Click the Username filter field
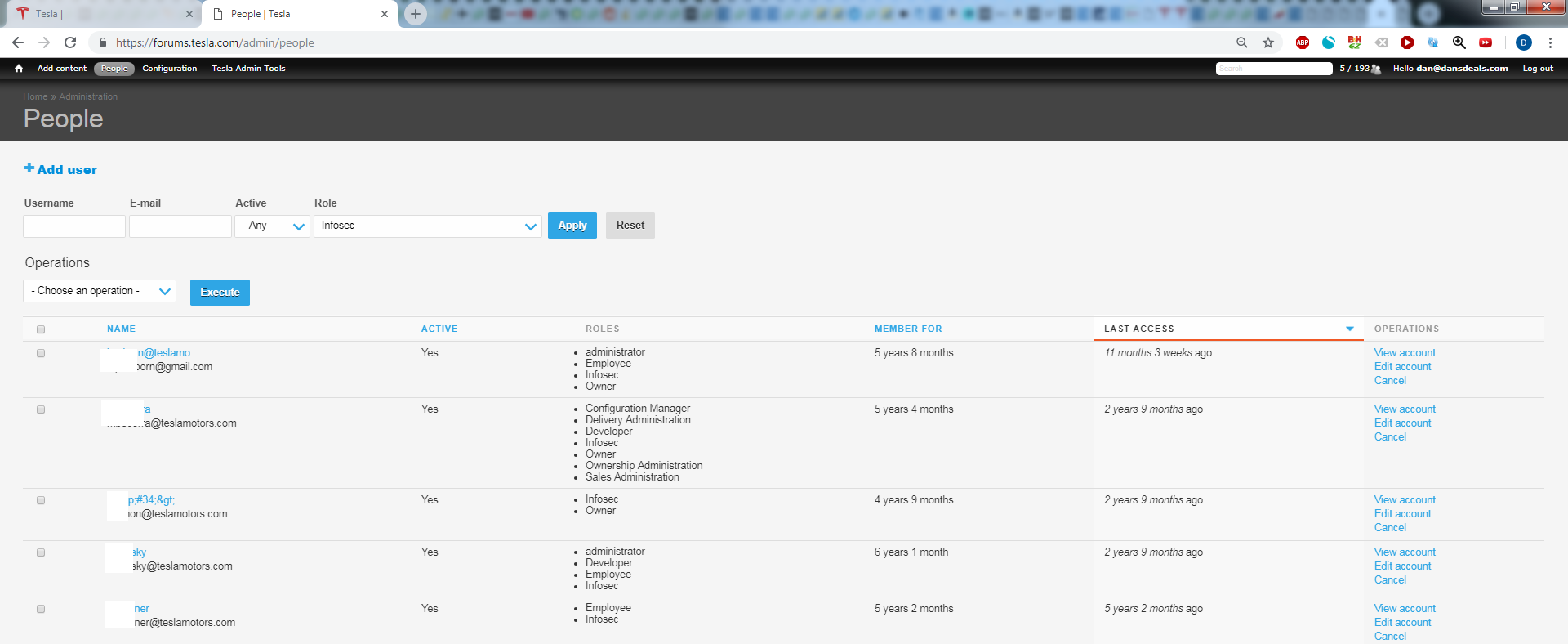Viewport: 1568px width, 644px height. 74,226
